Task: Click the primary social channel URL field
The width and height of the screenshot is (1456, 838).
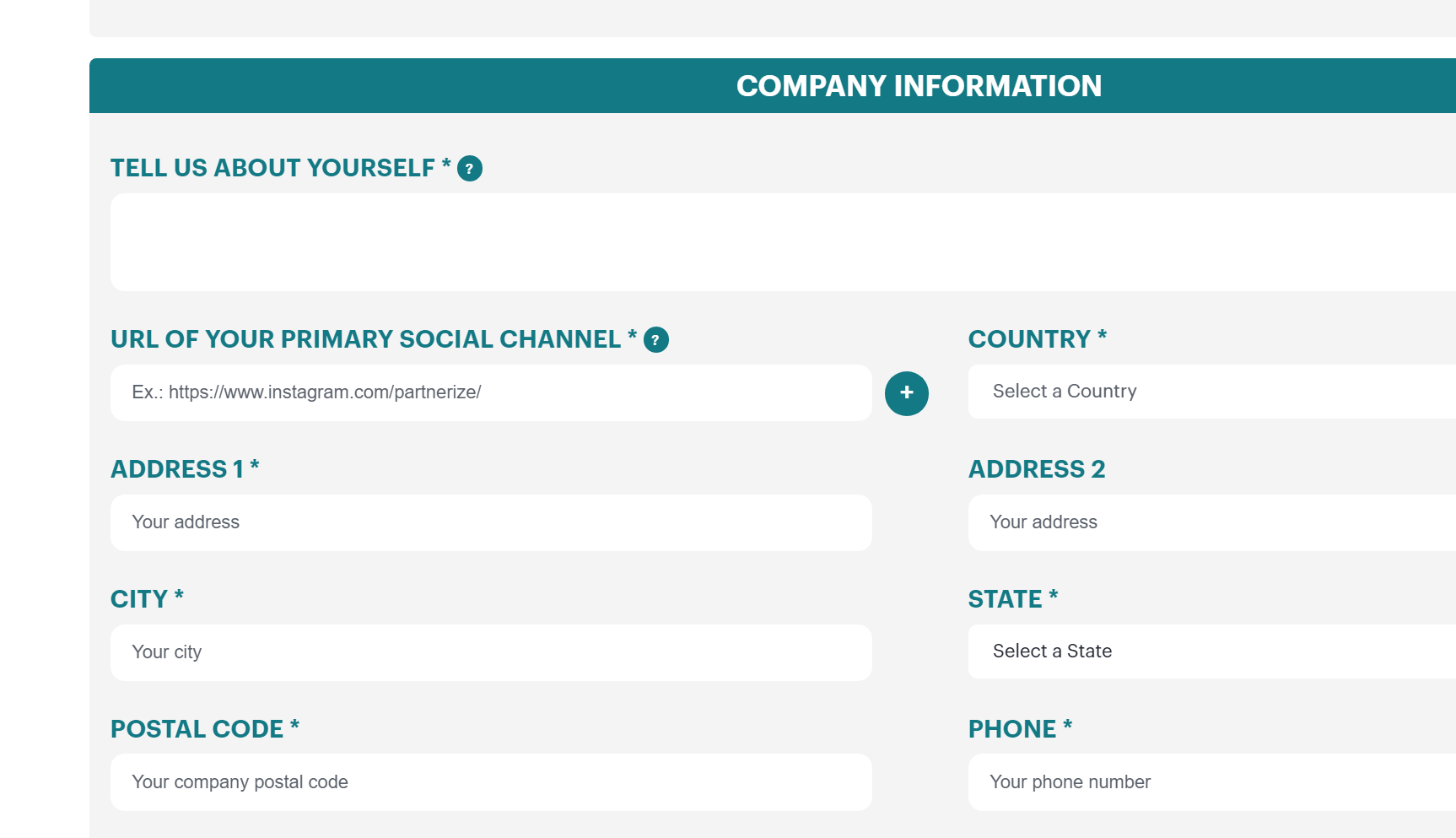Action: (491, 393)
